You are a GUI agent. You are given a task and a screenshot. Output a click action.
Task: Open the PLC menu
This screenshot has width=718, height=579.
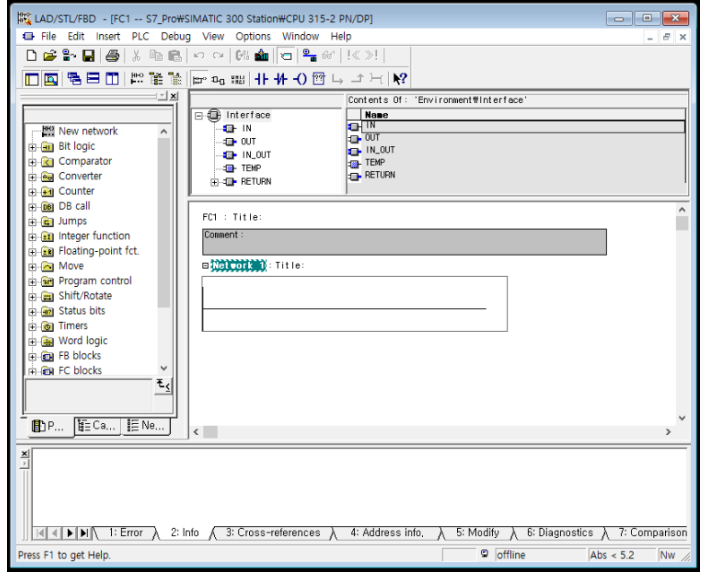pos(140,37)
